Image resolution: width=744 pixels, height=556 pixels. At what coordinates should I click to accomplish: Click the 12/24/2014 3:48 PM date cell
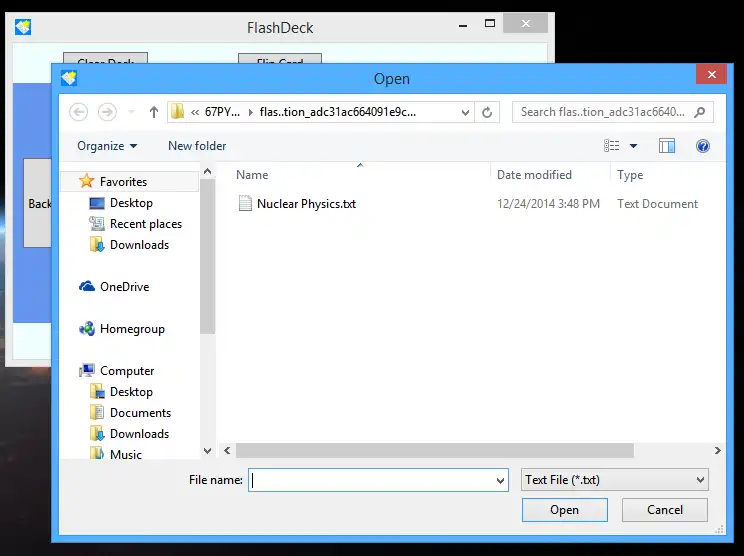548,204
